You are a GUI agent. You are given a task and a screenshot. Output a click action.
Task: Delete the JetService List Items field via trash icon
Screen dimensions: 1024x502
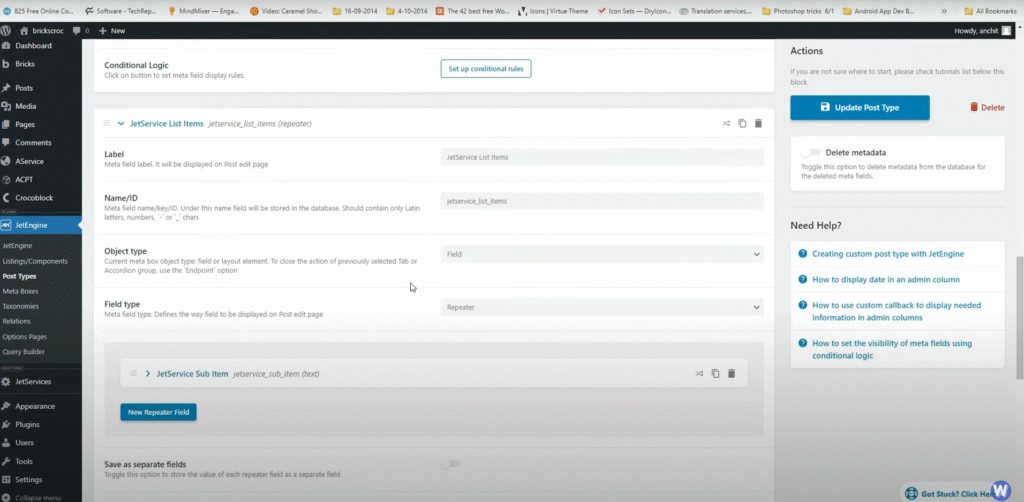pyautogui.click(x=758, y=123)
